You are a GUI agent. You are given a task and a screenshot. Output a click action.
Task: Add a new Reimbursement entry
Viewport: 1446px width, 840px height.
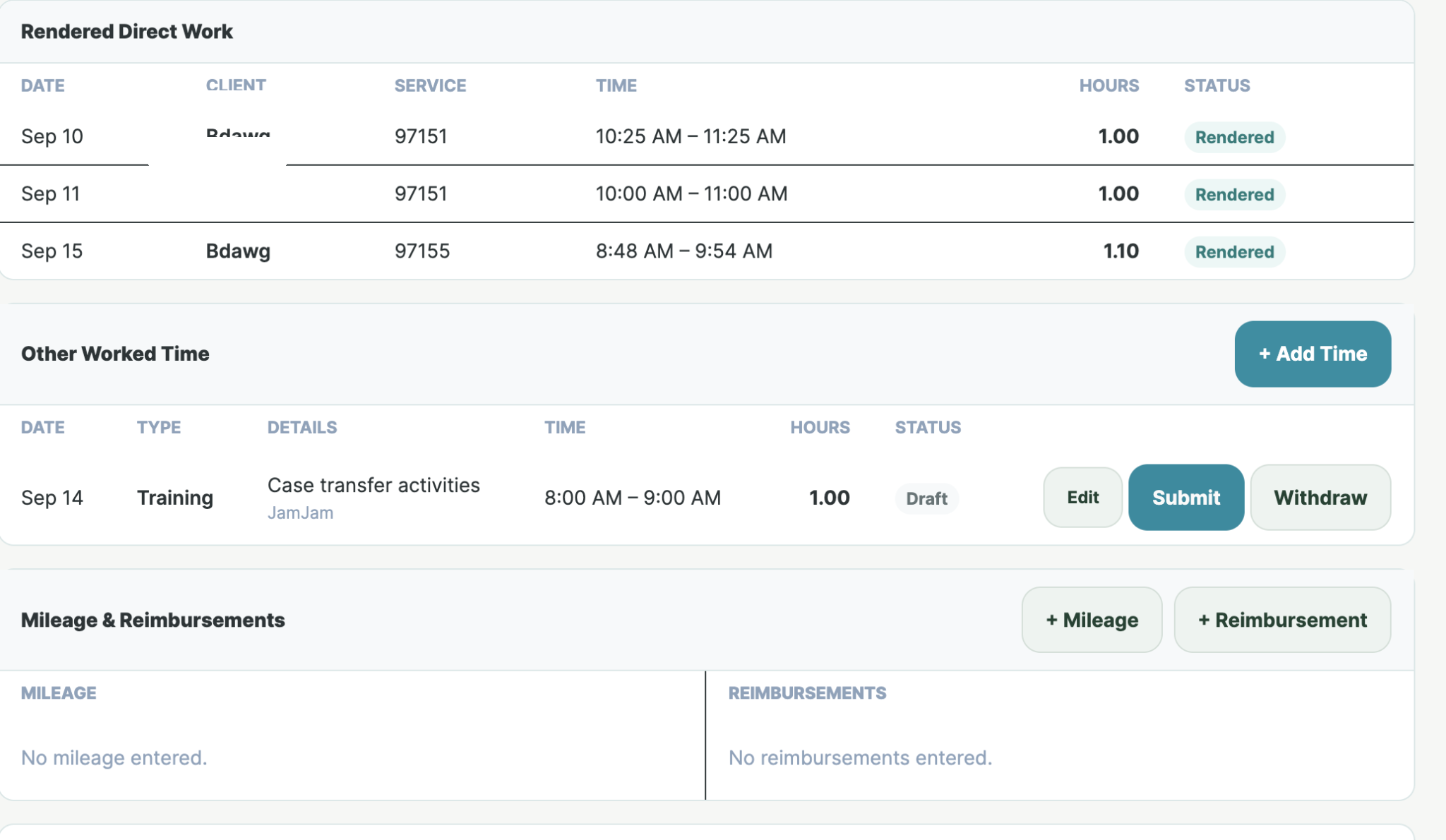(1282, 620)
